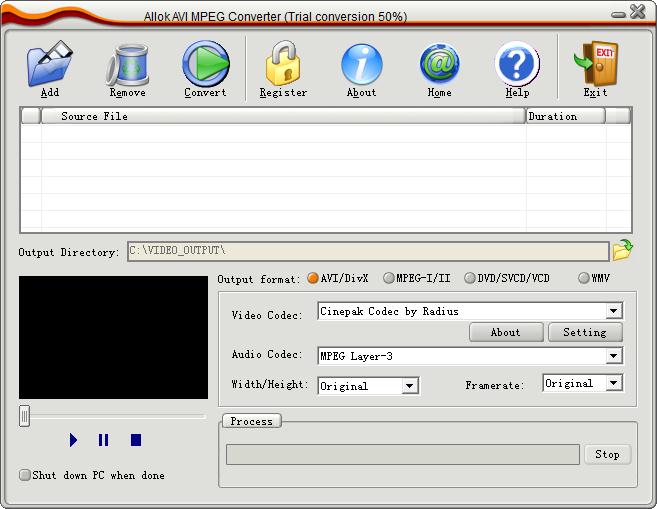Click the preview seek slider handle
Image resolution: width=657 pixels, height=509 pixels.
(x=25, y=416)
